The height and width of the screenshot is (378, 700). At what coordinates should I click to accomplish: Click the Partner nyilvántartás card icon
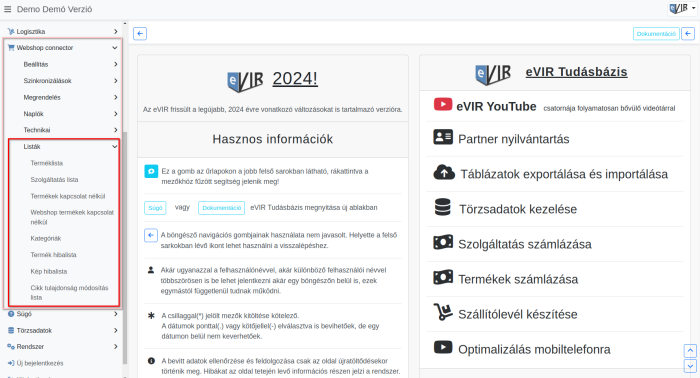pos(443,137)
